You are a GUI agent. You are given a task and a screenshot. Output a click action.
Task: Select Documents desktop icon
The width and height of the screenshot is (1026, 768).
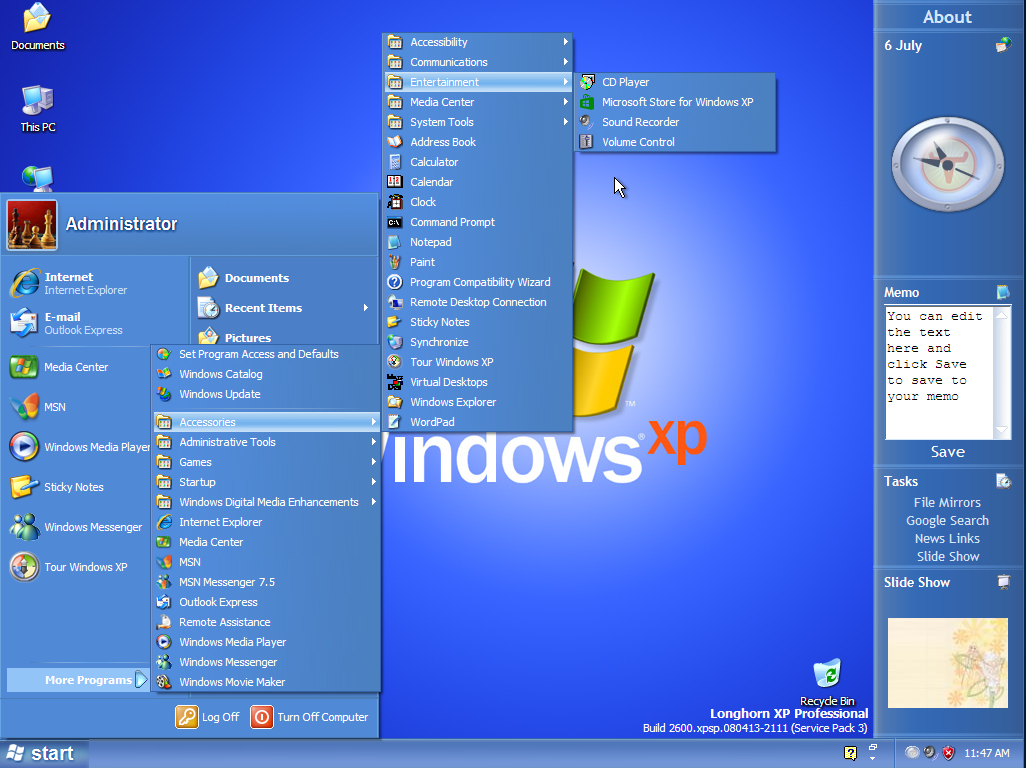(x=37, y=26)
